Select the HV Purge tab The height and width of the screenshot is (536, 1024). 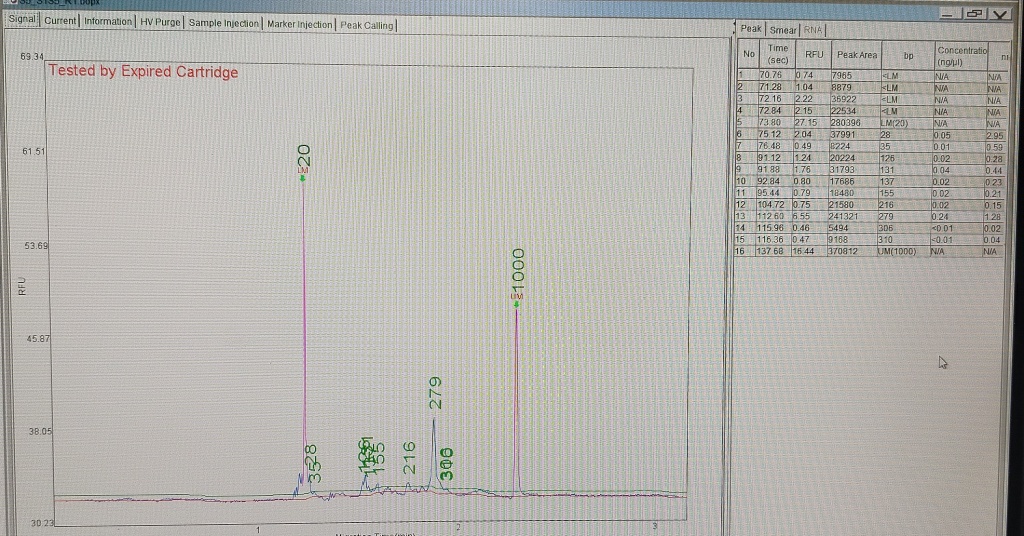click(x=160, y=21)
